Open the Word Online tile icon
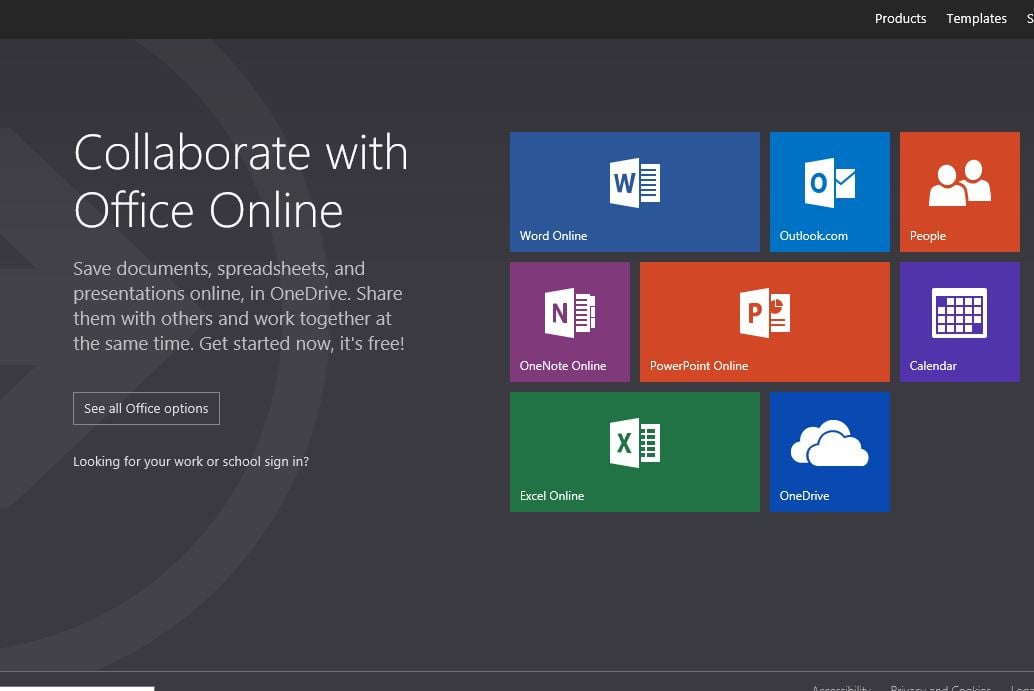1034x691 pixels. coord(634,183)
